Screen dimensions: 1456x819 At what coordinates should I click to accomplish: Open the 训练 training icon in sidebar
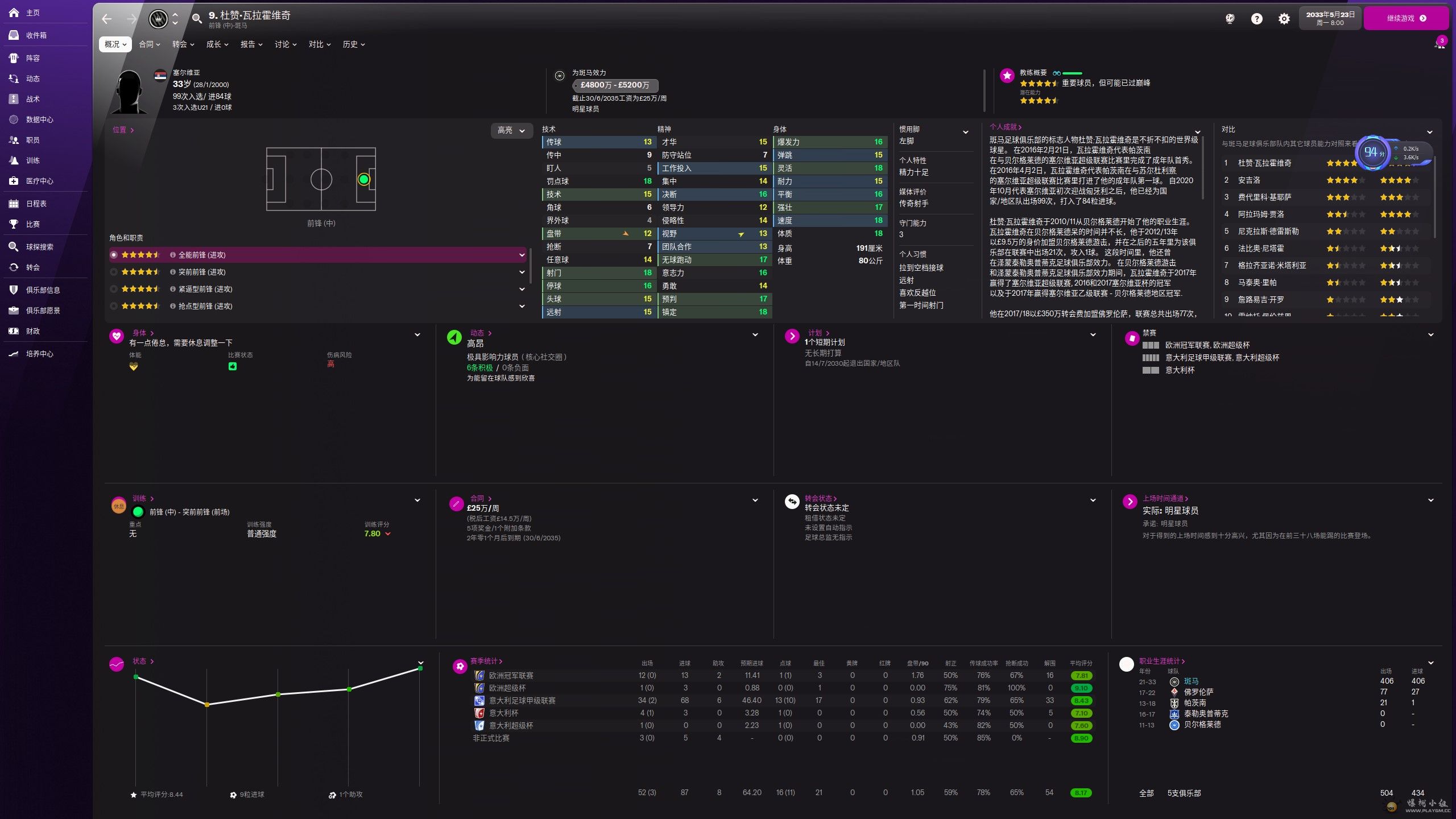tap(14, 160)
